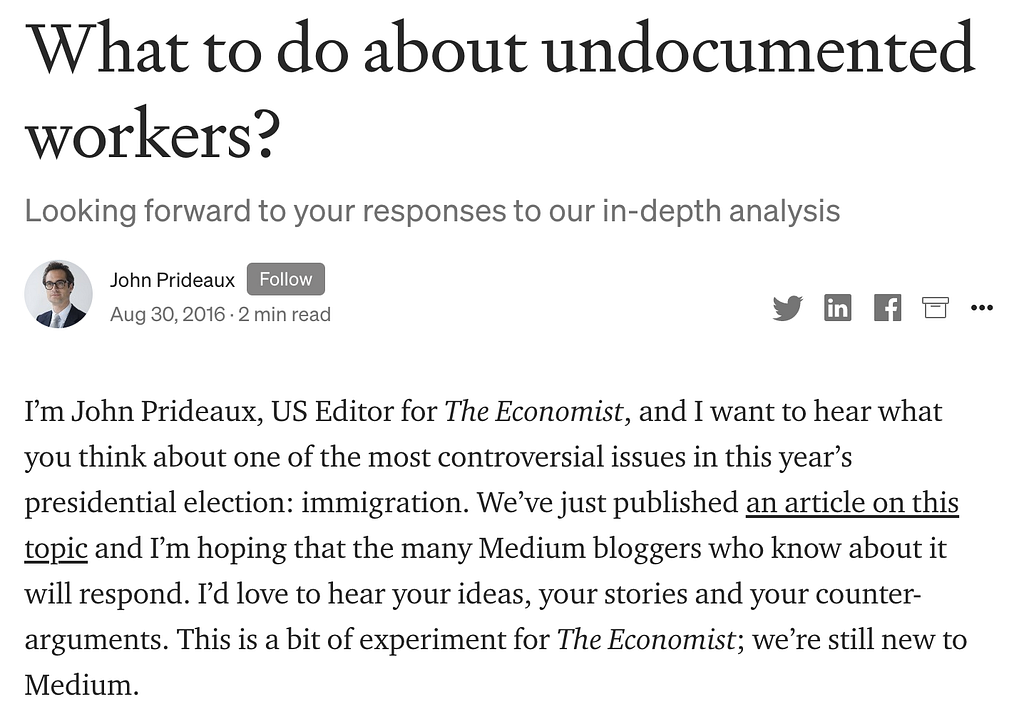Share the article on Facebook
Screen dimensions: 1024x725
pos(887,307)
